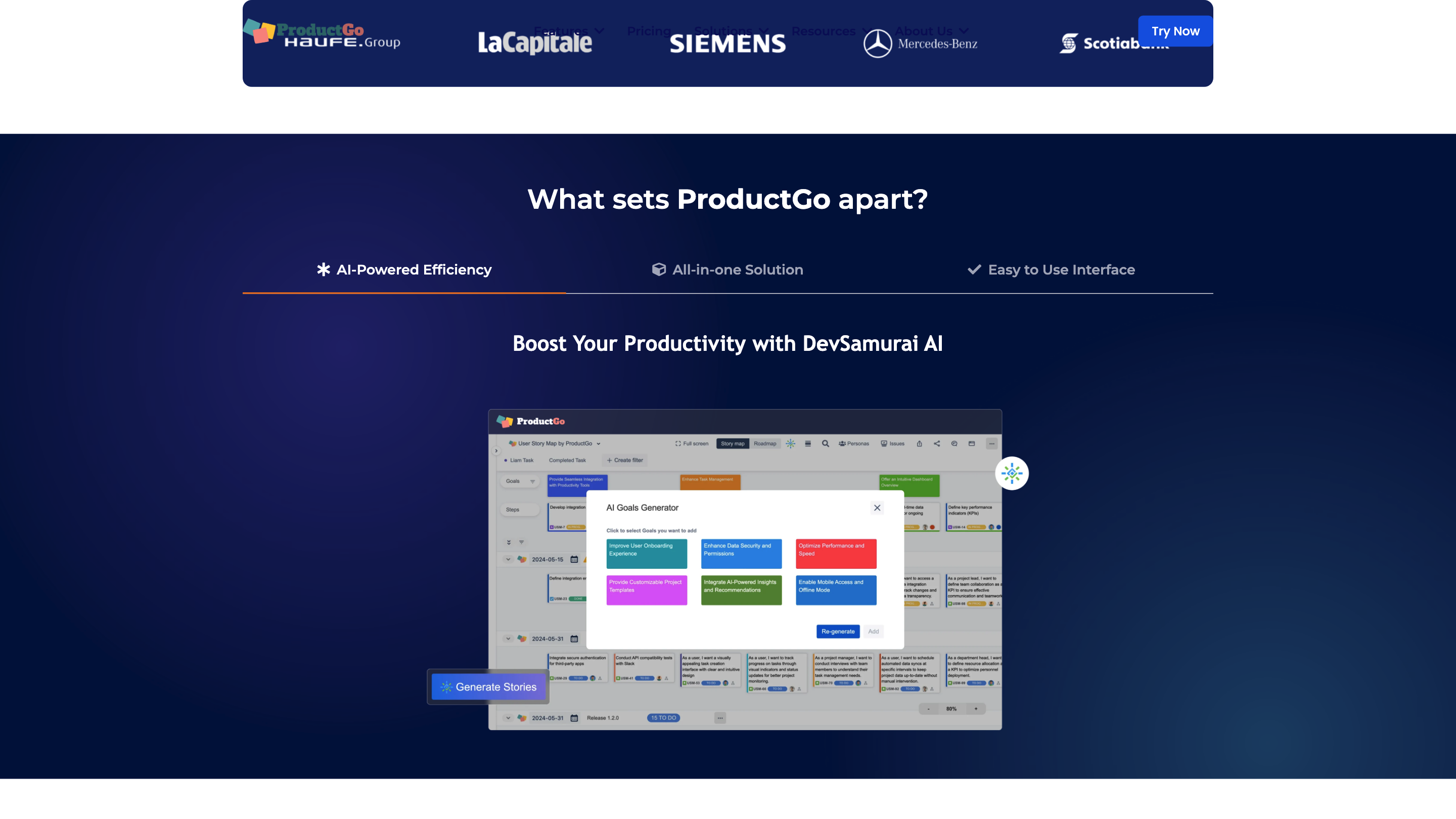Open the three-dot overflow menu in the toolbar
Screen dimensions: 1456x819
tap(991, 444)
